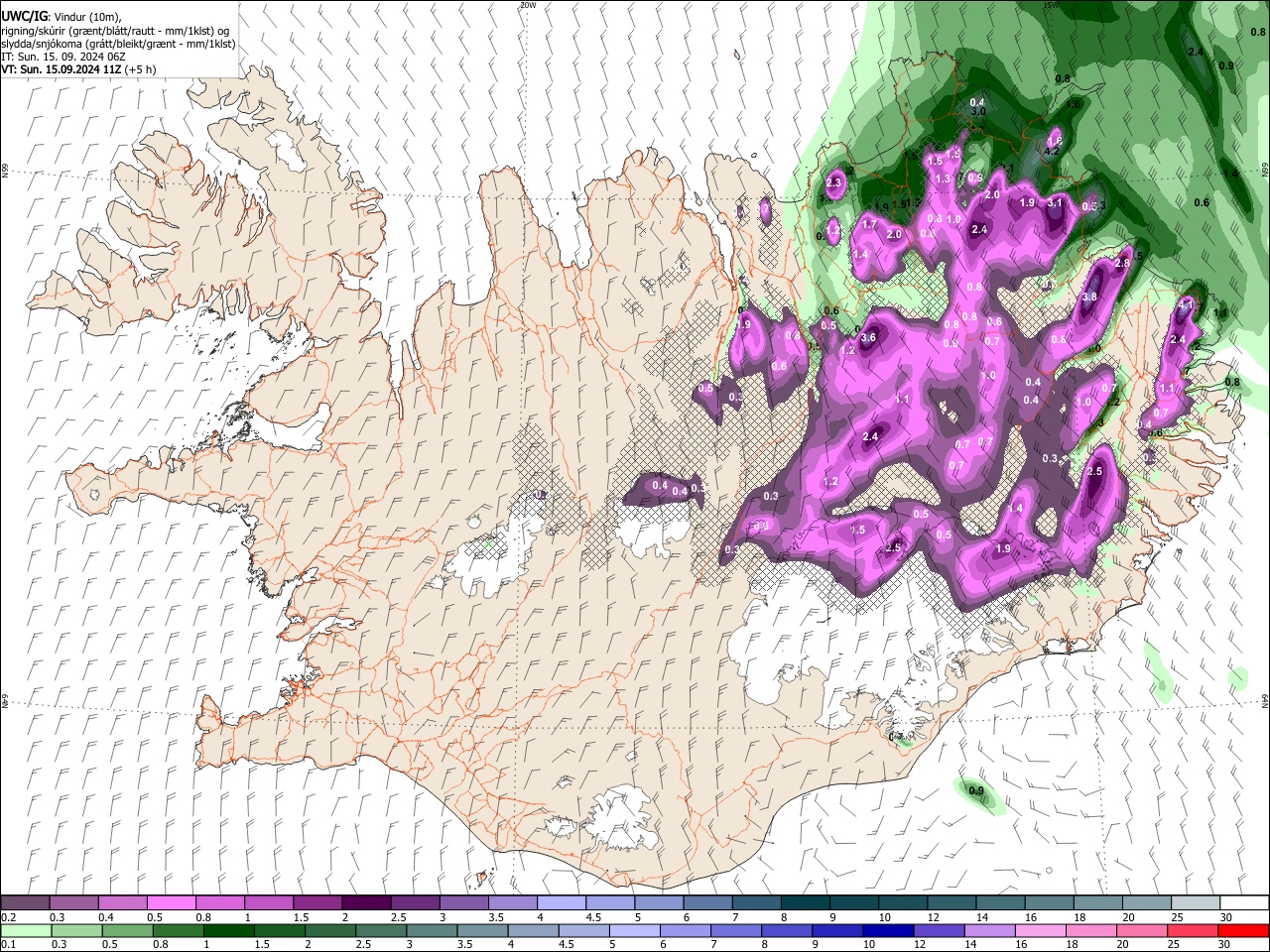Pick the darkest purple 2 swatch in snow legend
1270x952 pixels.
tap(365, 903)
